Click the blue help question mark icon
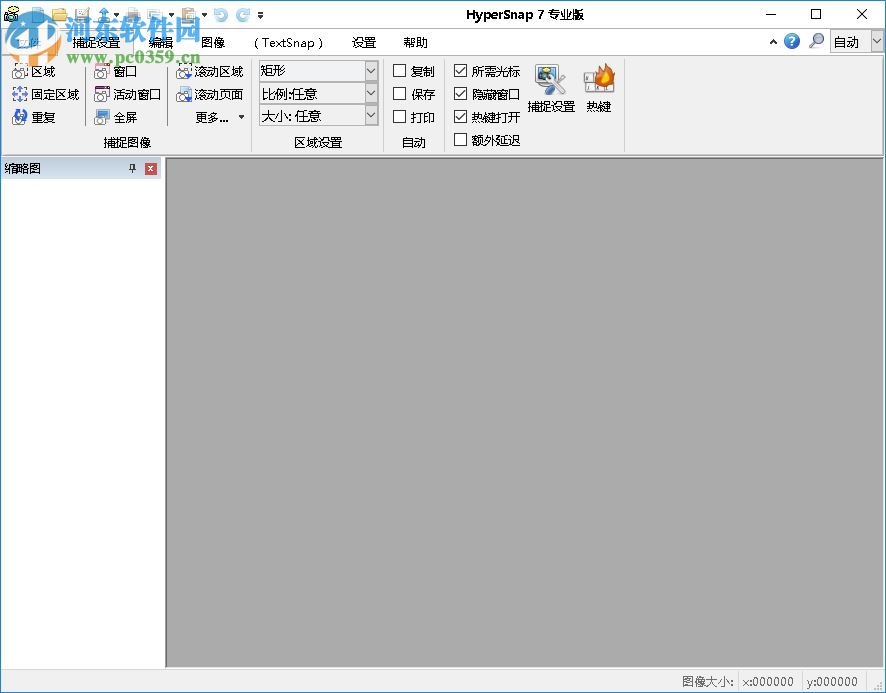 [x=792, y=42]
